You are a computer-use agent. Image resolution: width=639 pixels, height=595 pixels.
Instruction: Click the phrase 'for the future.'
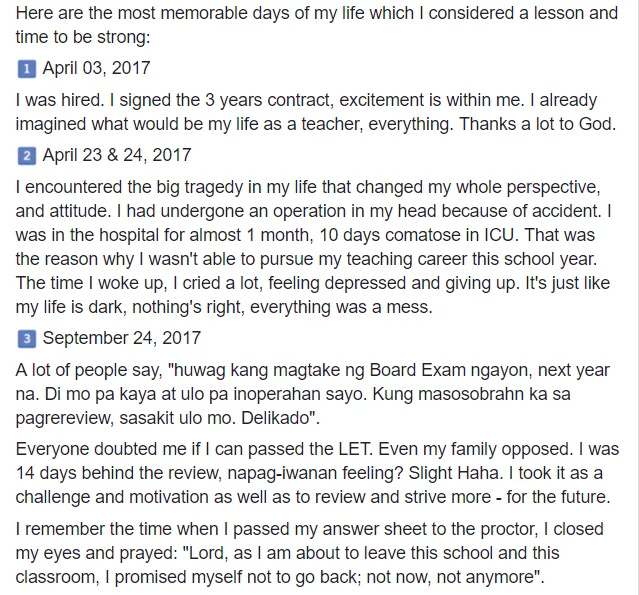558,498
